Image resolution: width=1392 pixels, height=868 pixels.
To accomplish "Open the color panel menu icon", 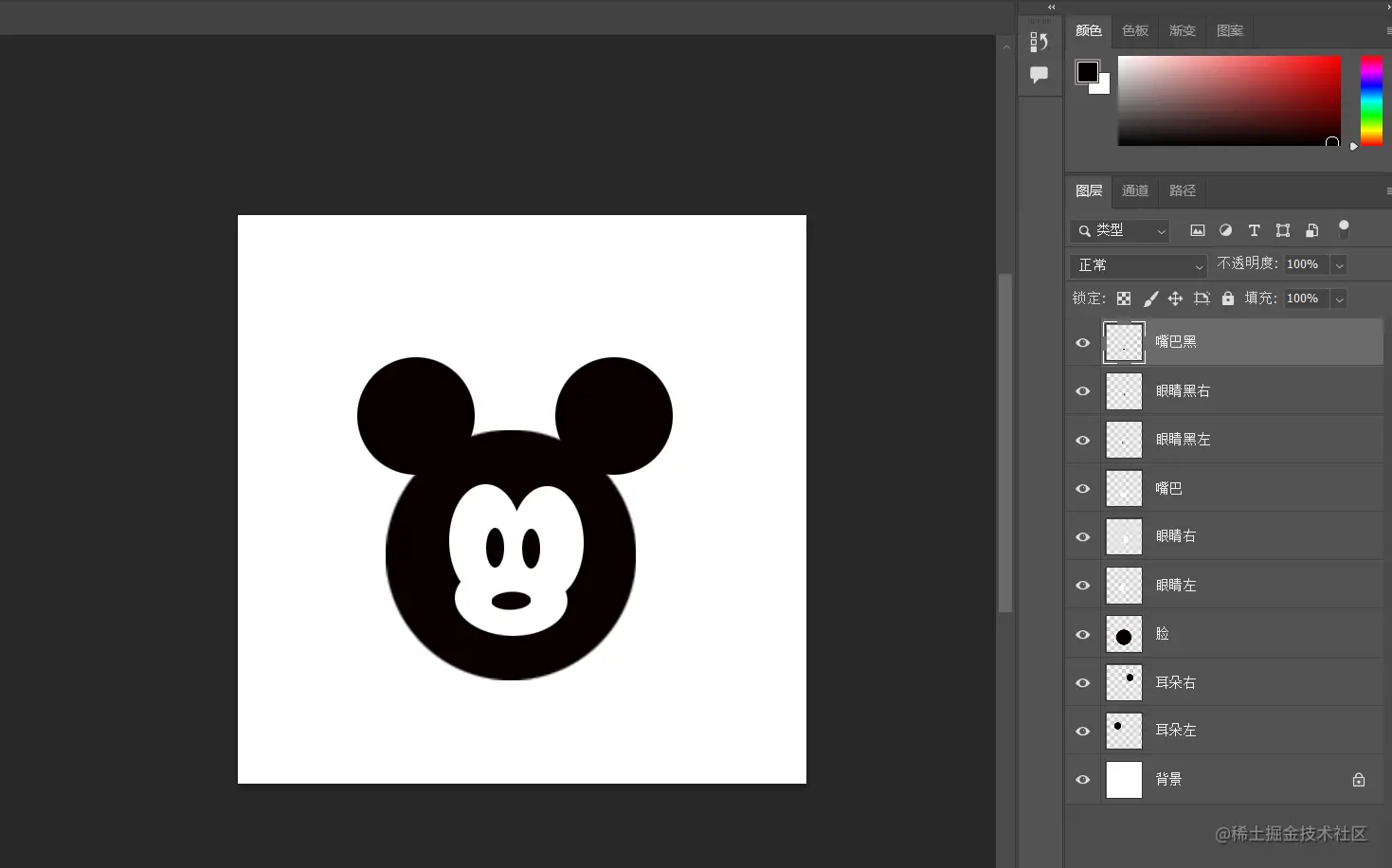I will (x=1388, y=31).
